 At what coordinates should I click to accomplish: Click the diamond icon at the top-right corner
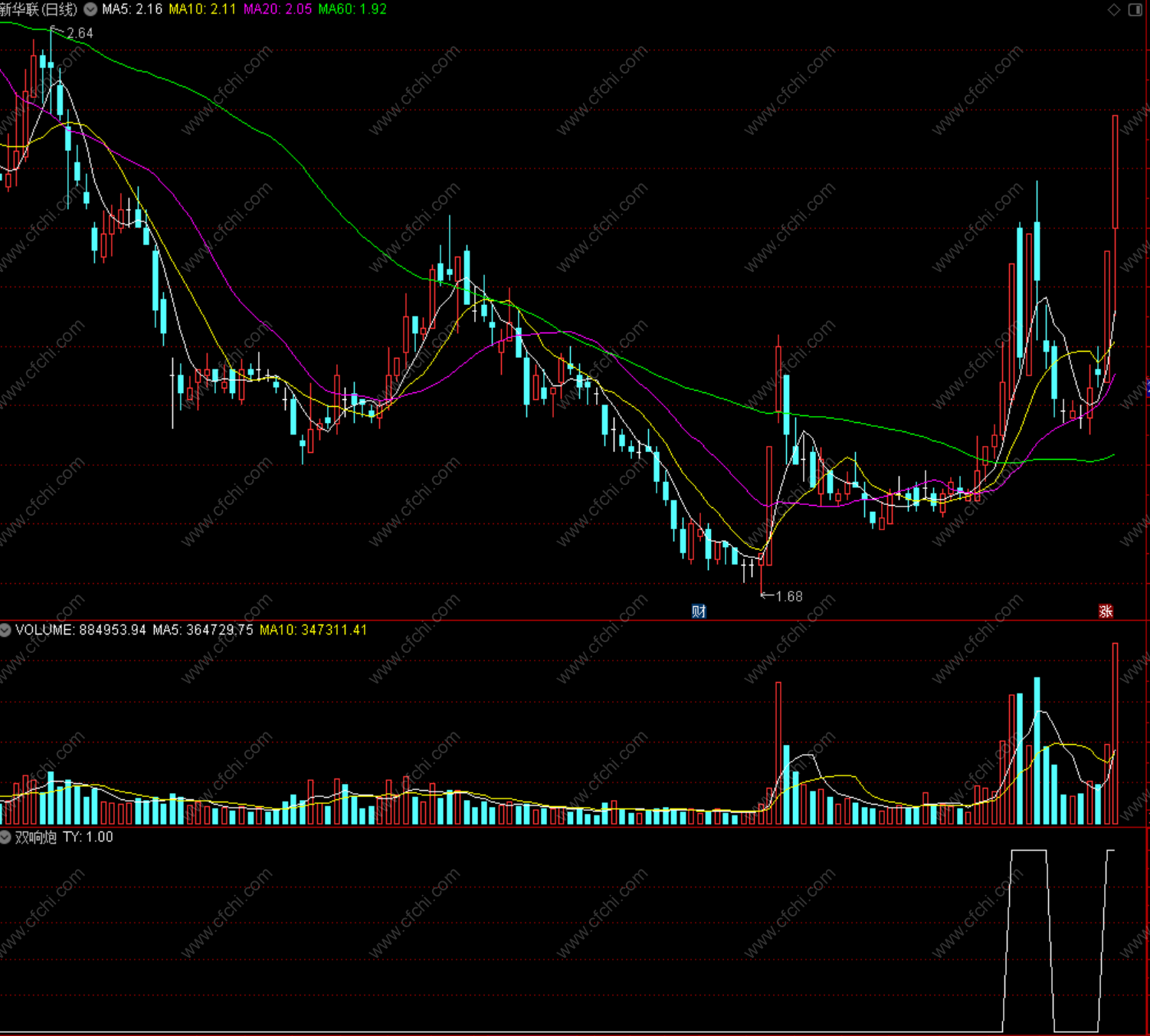[1114, 9]
